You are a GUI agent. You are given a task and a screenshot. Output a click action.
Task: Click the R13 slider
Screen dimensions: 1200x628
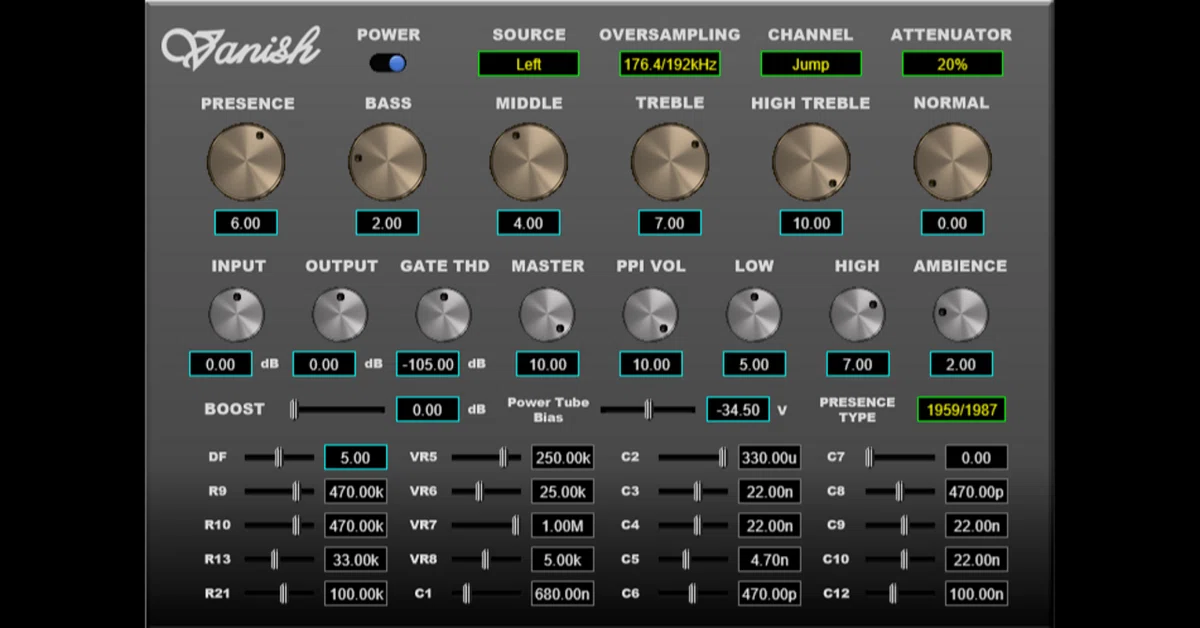(279, 560)
